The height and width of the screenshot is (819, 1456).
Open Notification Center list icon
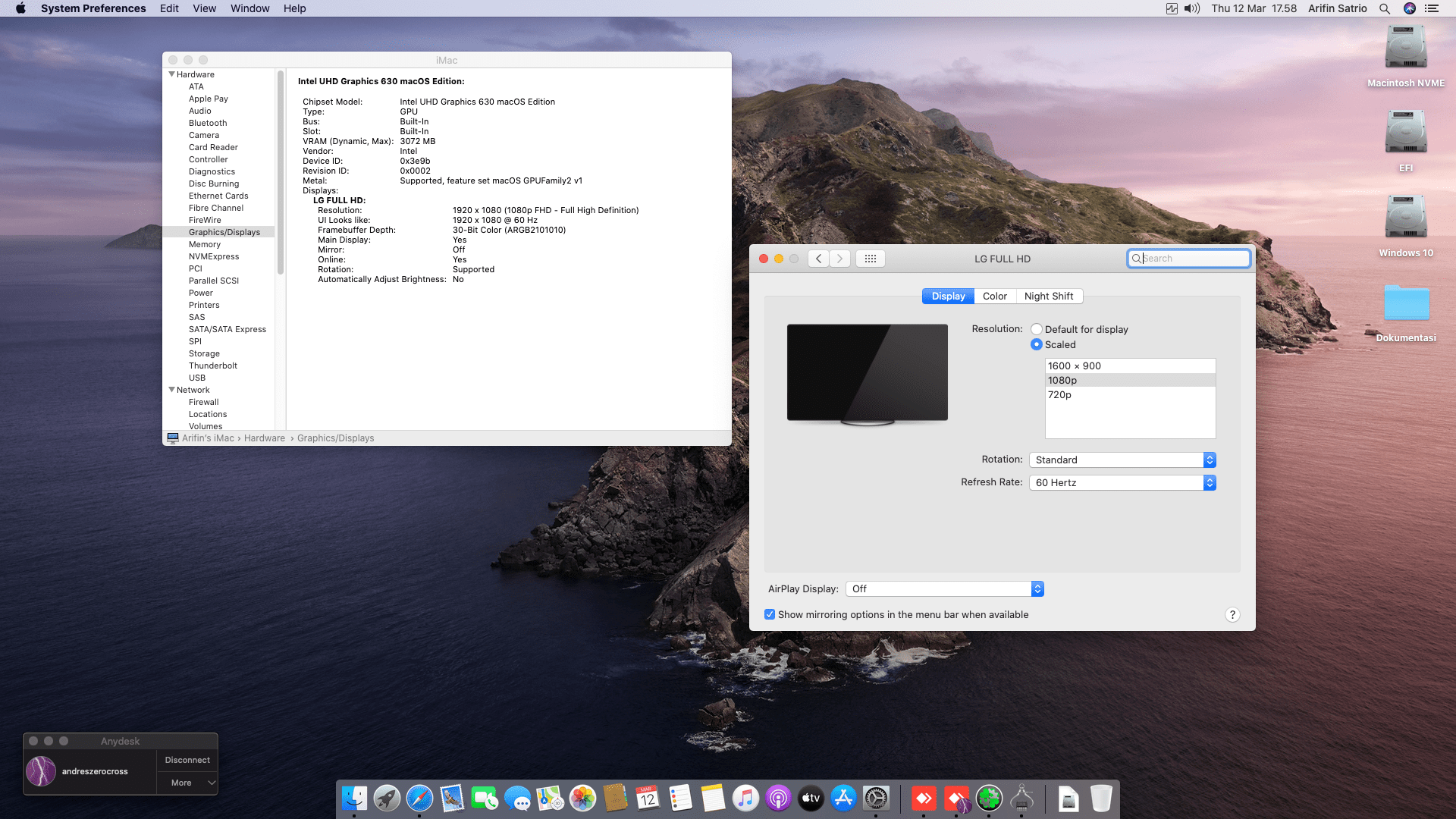(x=1432, y=8)
